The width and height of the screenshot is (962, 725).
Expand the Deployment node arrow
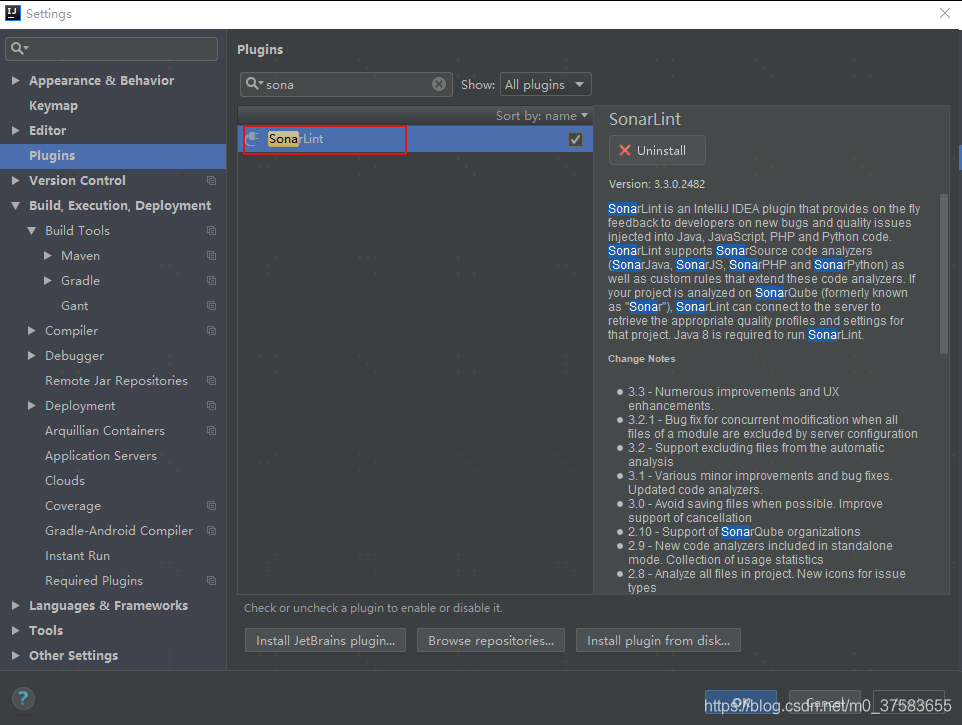[x=31, y=405]
